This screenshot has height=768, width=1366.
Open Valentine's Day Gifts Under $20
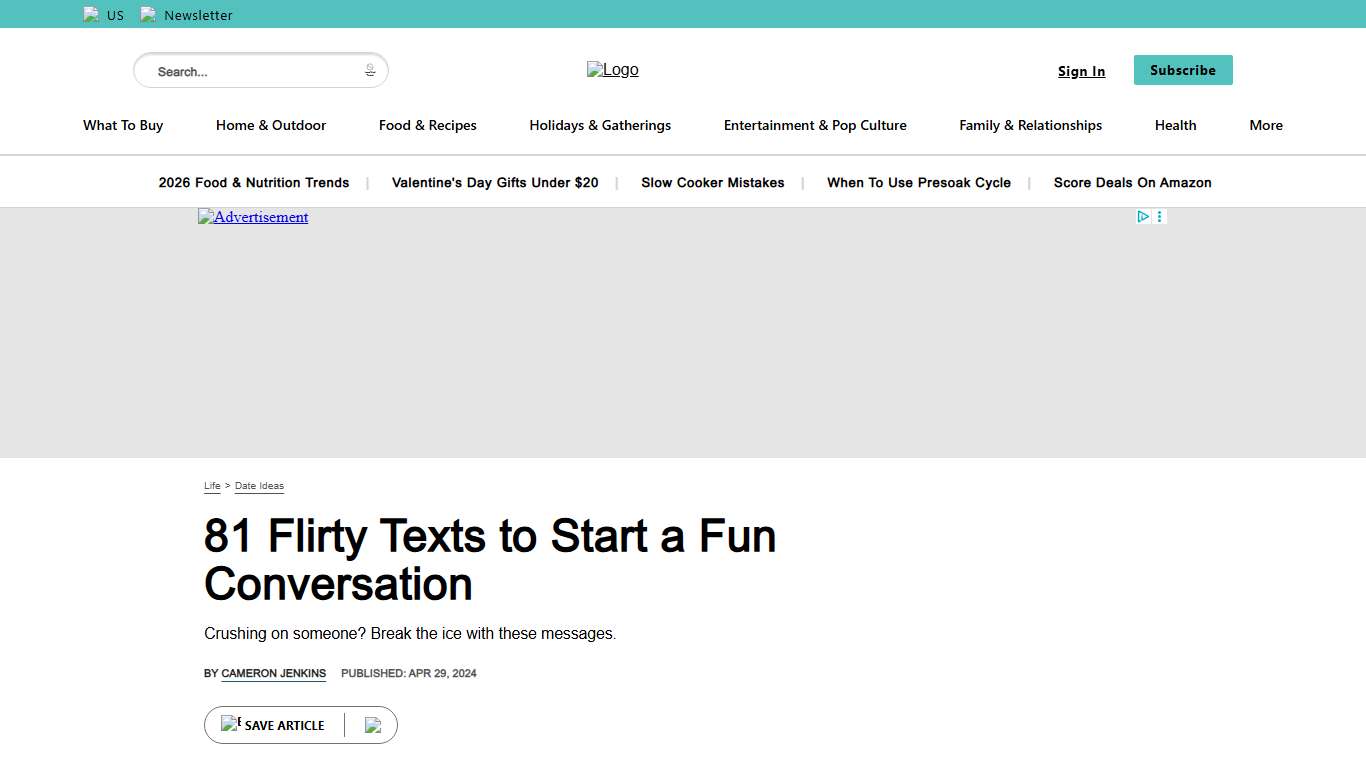(494, 182)
